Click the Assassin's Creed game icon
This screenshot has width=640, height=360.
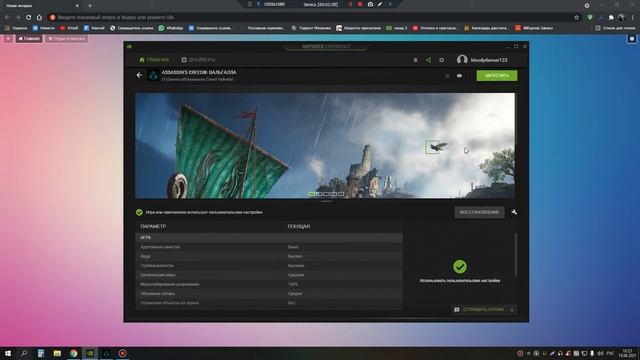(x=153, y=76)
